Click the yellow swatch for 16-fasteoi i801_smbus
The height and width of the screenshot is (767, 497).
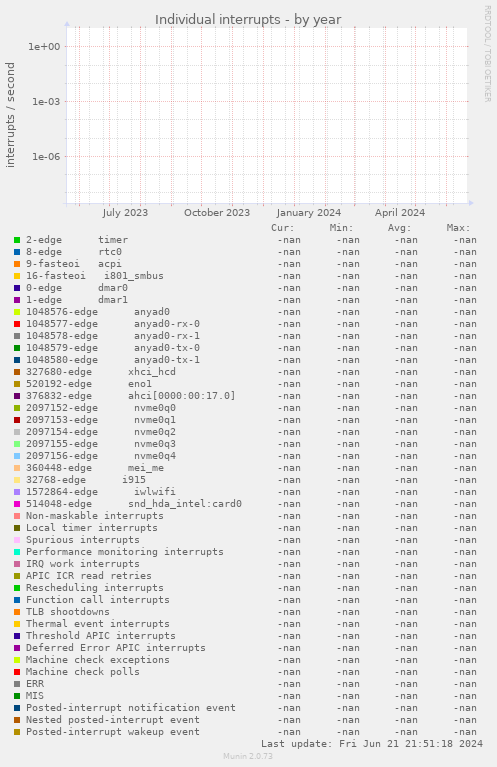pos(17,276)
